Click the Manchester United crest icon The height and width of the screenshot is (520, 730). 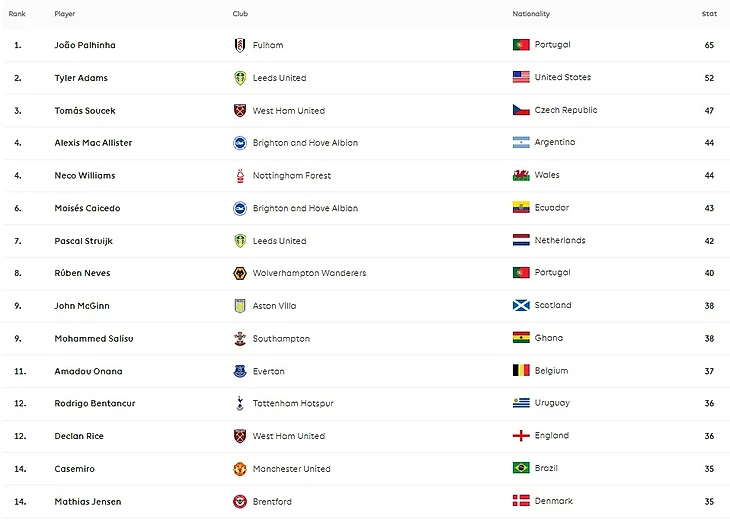(239, 469)
